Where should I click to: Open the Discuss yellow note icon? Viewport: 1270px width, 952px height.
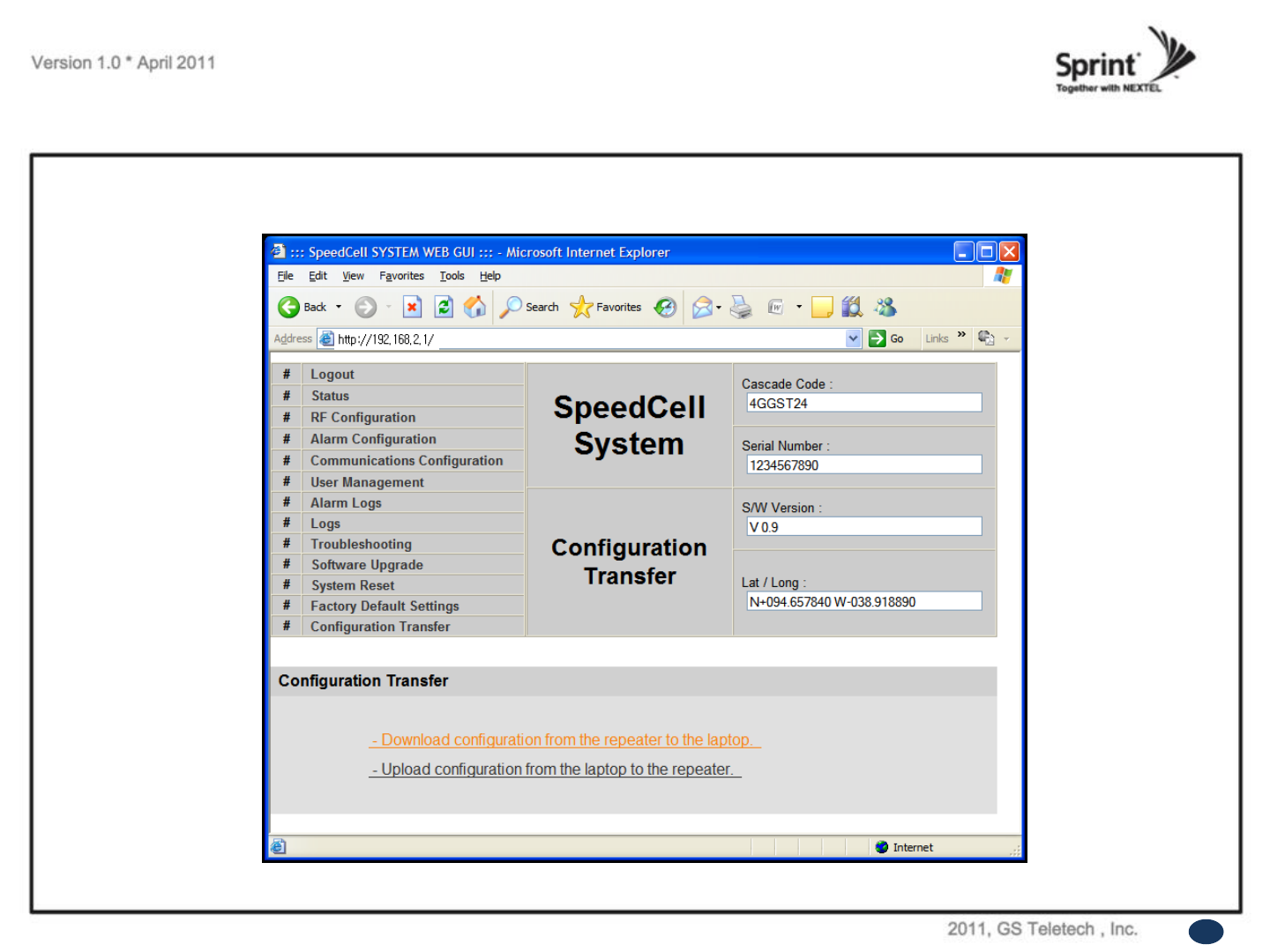pos(822,307)
